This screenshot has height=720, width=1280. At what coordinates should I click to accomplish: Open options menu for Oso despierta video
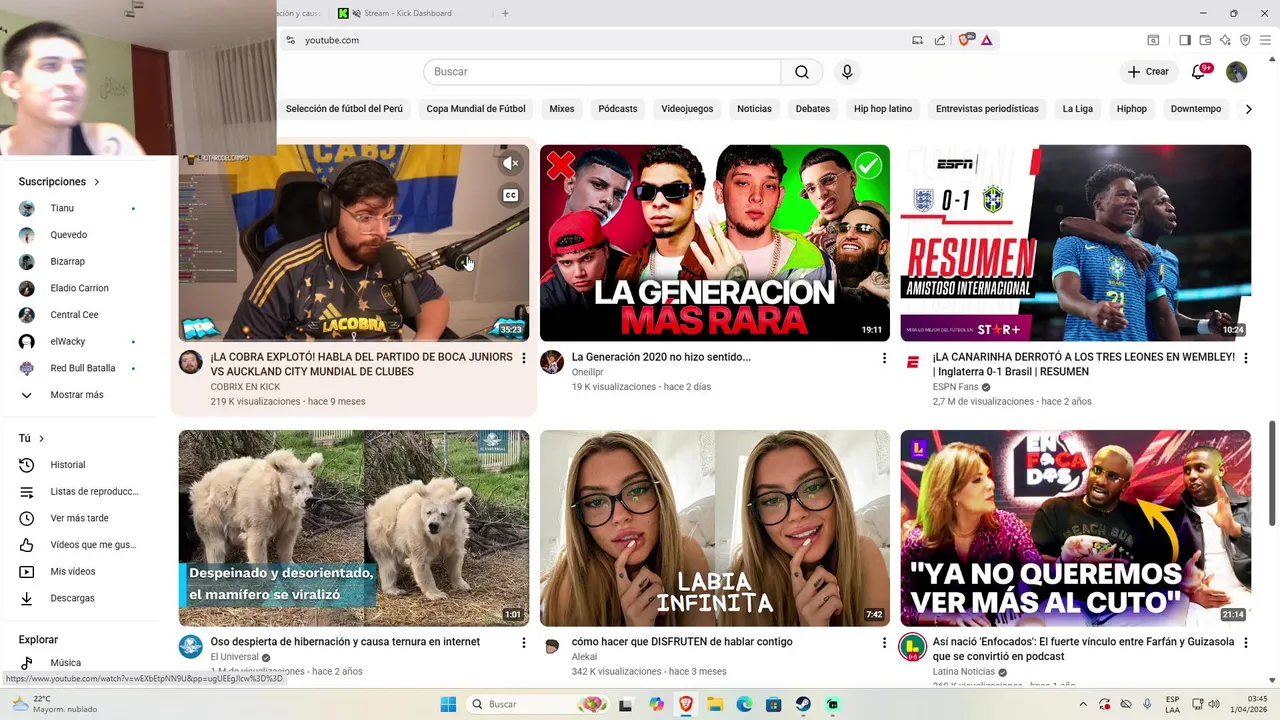(523, 643)
